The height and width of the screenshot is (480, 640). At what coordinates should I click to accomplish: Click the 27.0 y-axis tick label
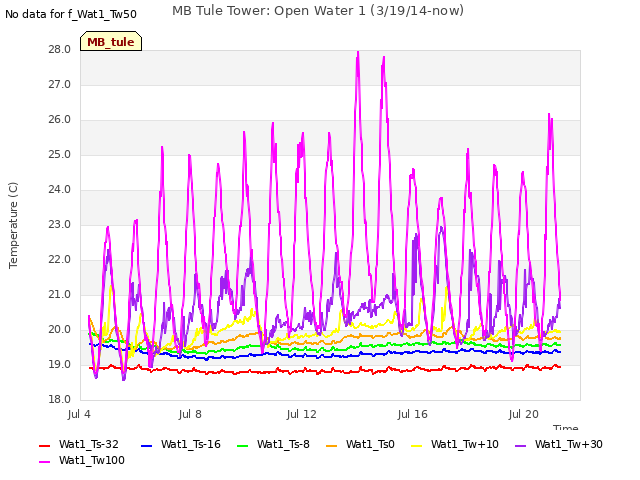[60, 85]
